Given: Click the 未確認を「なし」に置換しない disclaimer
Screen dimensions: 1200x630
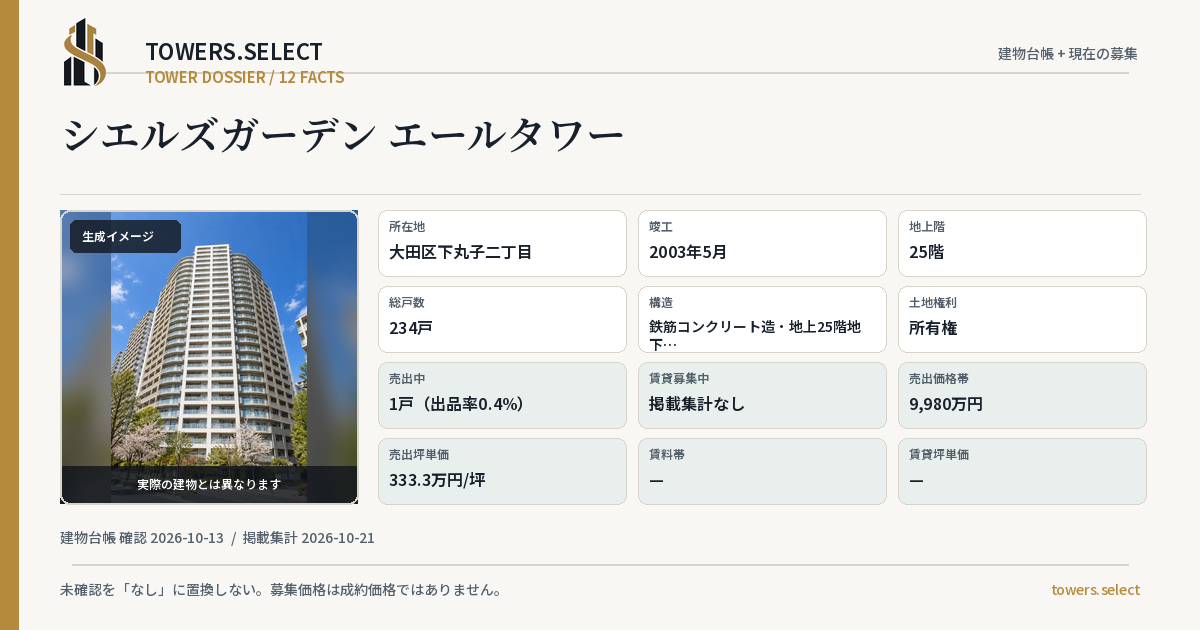Looking at the screenshot, I should pos(281,590).
